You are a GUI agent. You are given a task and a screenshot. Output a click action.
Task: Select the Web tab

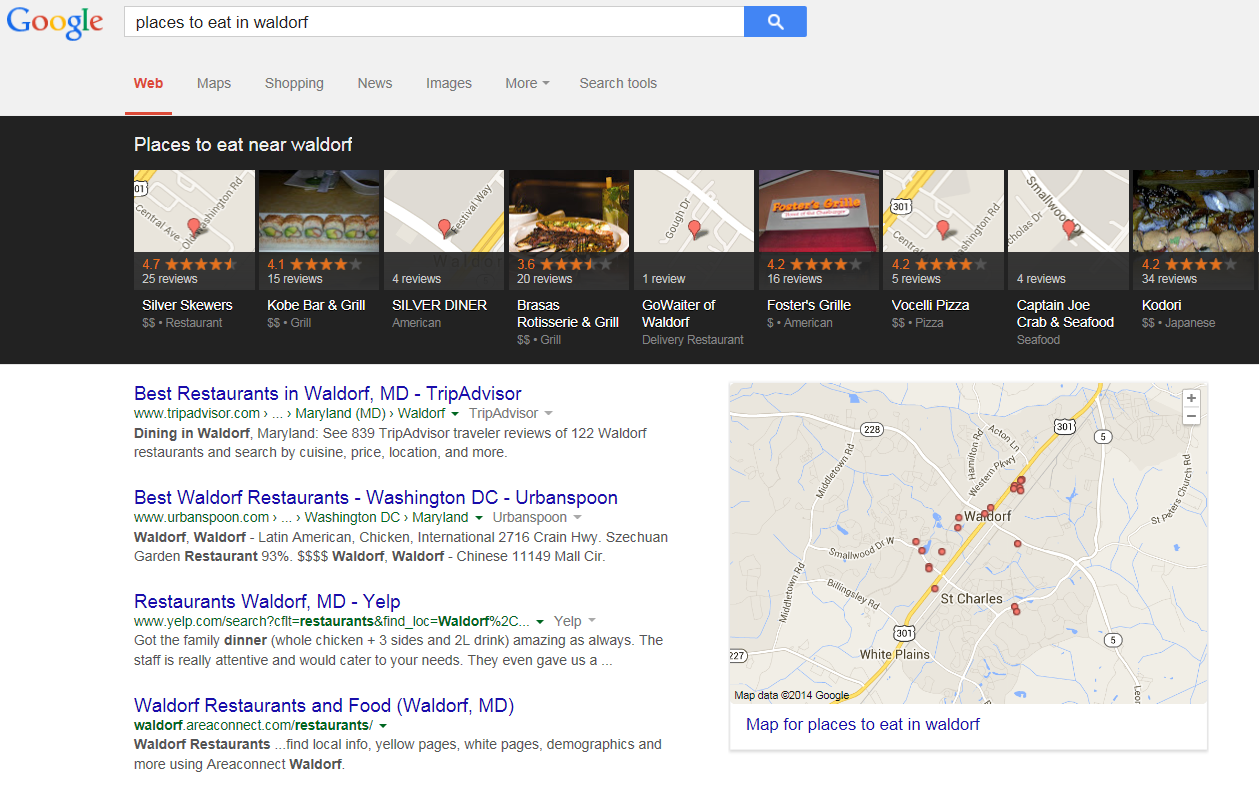(x=149, y=83)
